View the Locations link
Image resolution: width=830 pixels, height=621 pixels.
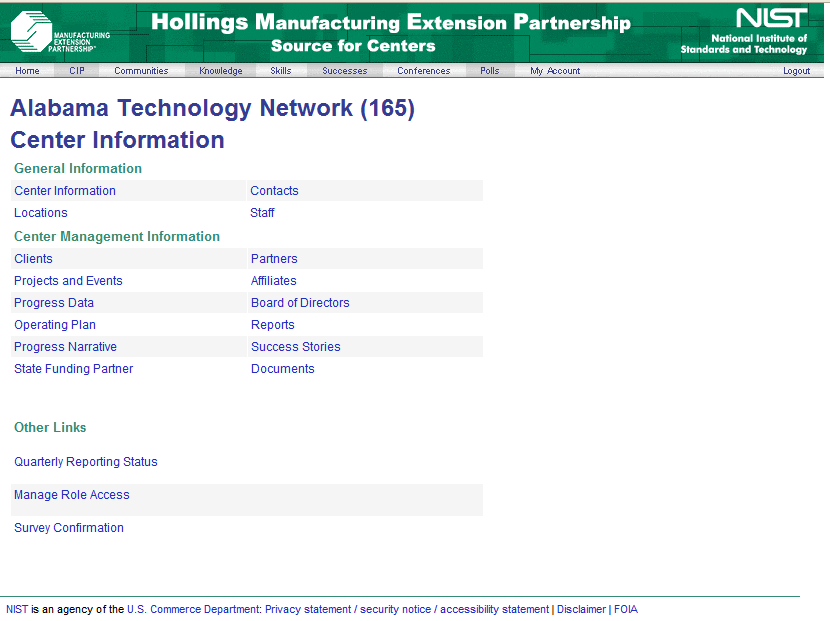click(41, 213)
